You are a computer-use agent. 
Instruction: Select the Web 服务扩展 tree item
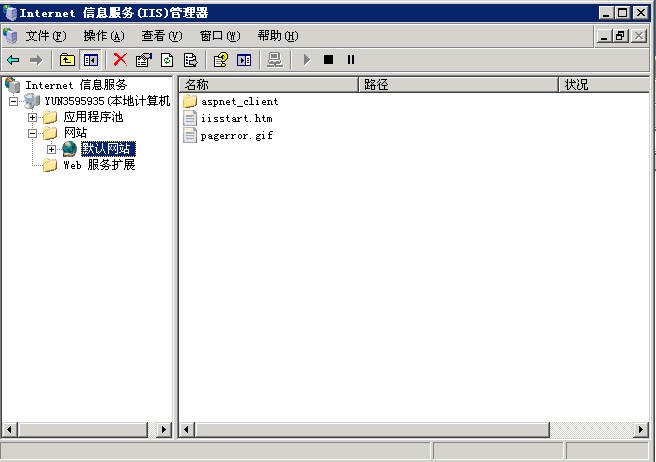coord(99,165)
